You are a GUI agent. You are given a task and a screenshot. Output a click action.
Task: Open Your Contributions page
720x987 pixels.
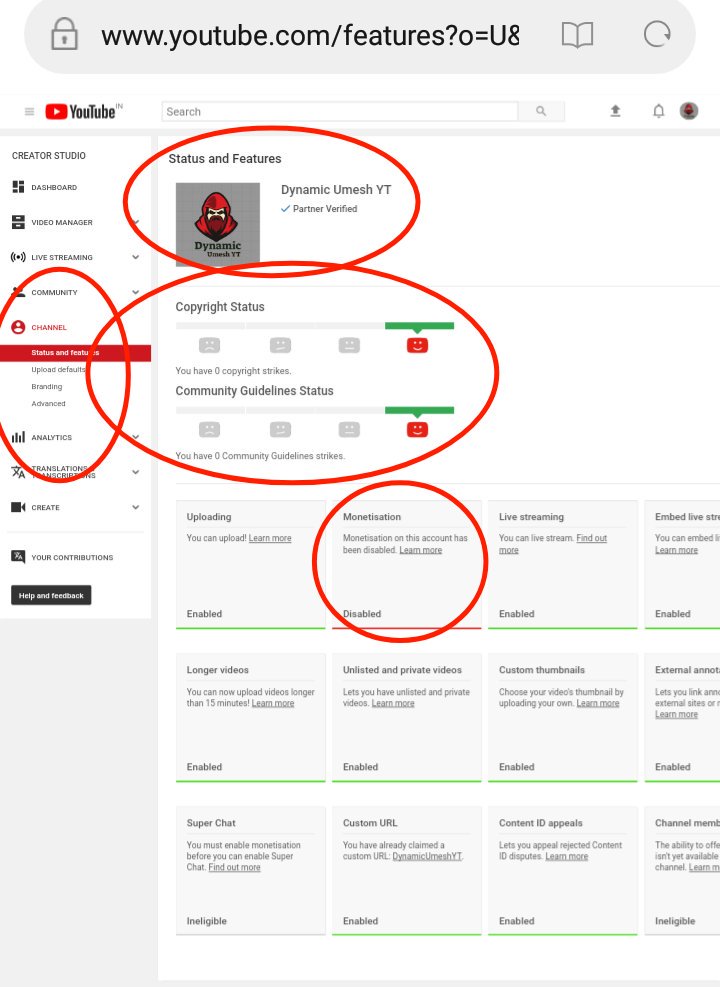[x=72, y=557]
